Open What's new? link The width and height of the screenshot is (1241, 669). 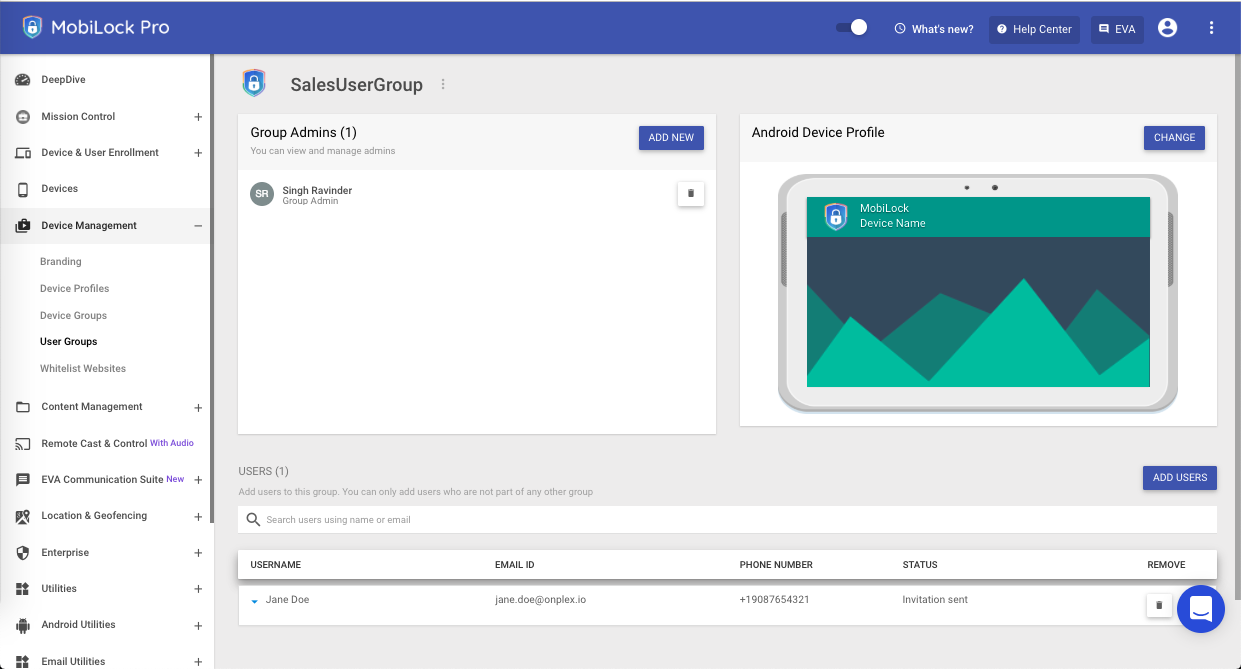point(934,29)
